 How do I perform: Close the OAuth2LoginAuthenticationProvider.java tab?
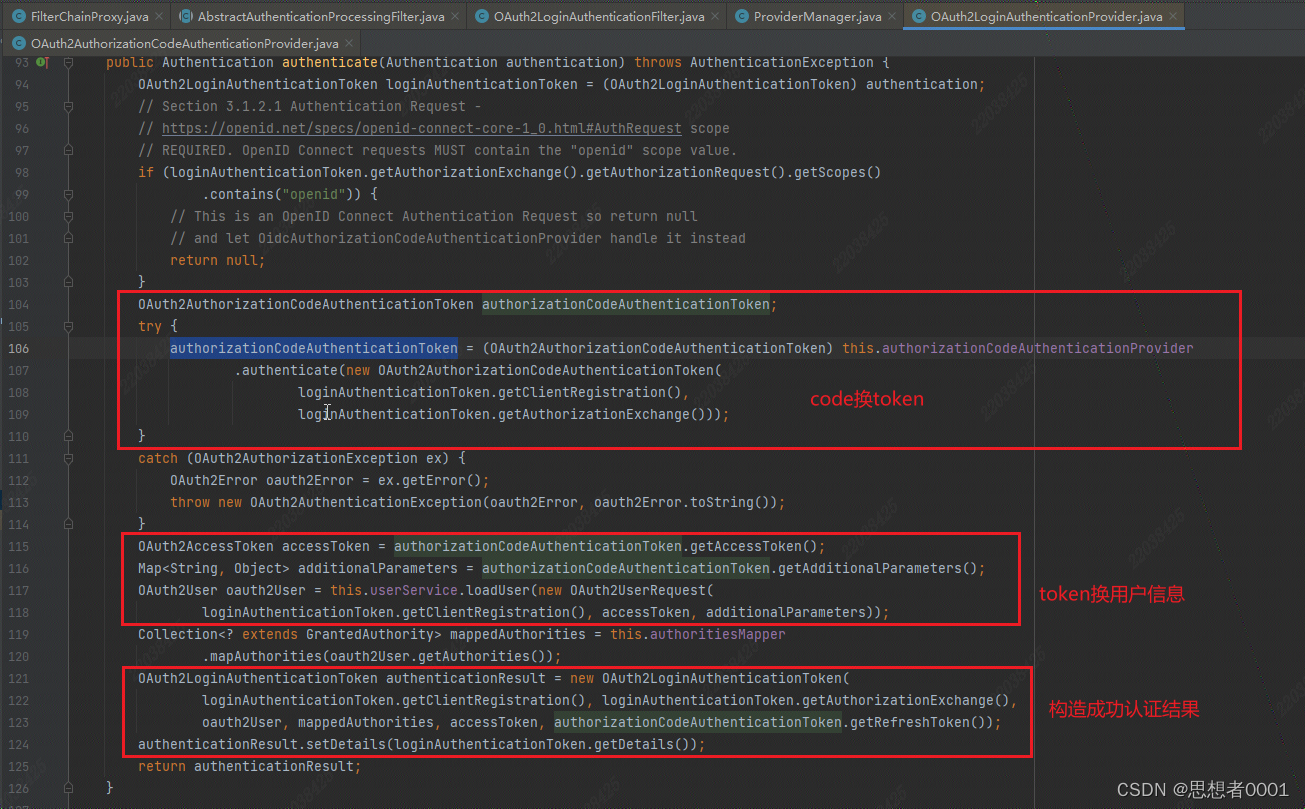pos(1172,17)
